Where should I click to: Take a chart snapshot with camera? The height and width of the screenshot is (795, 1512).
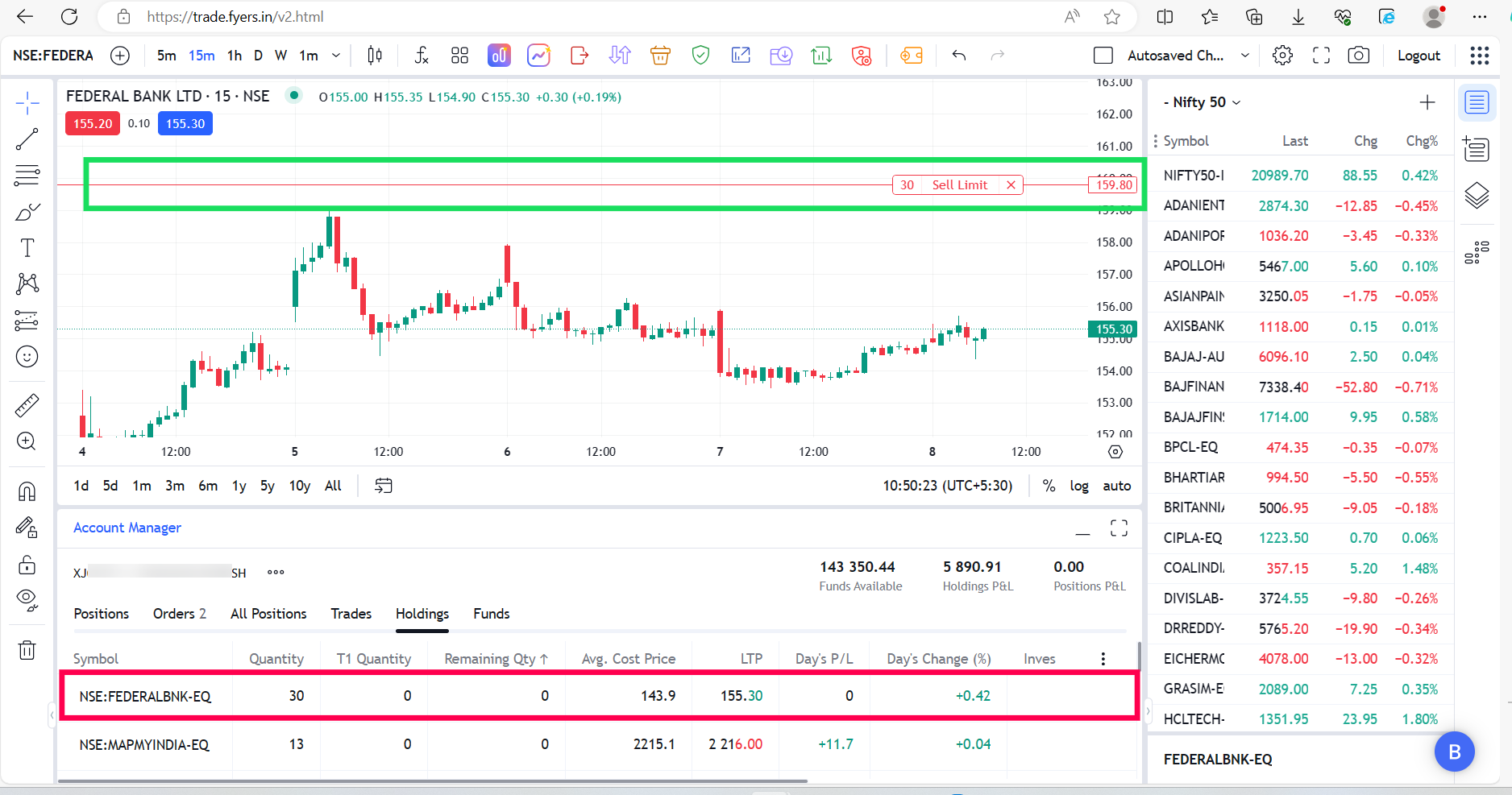pos(1359,56)
